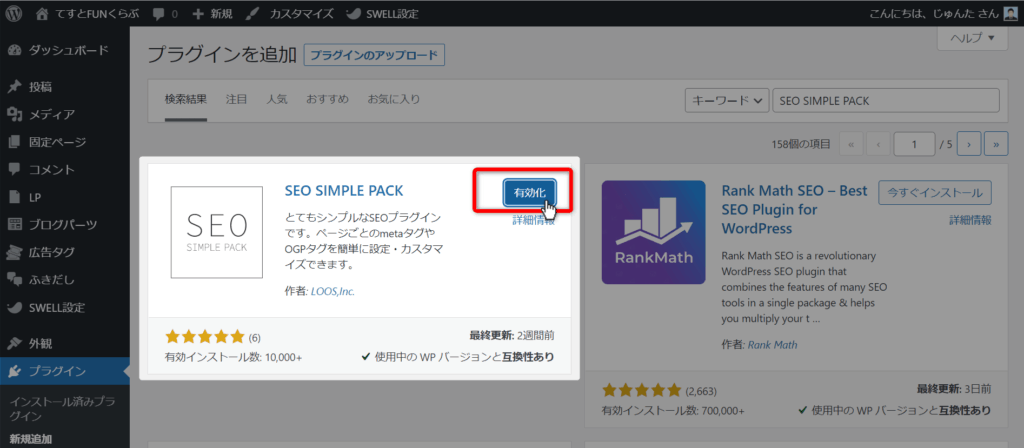Click プラグインのアップロード button
This screenshot has width=1024, height=448.
click(x=374, y=56)
